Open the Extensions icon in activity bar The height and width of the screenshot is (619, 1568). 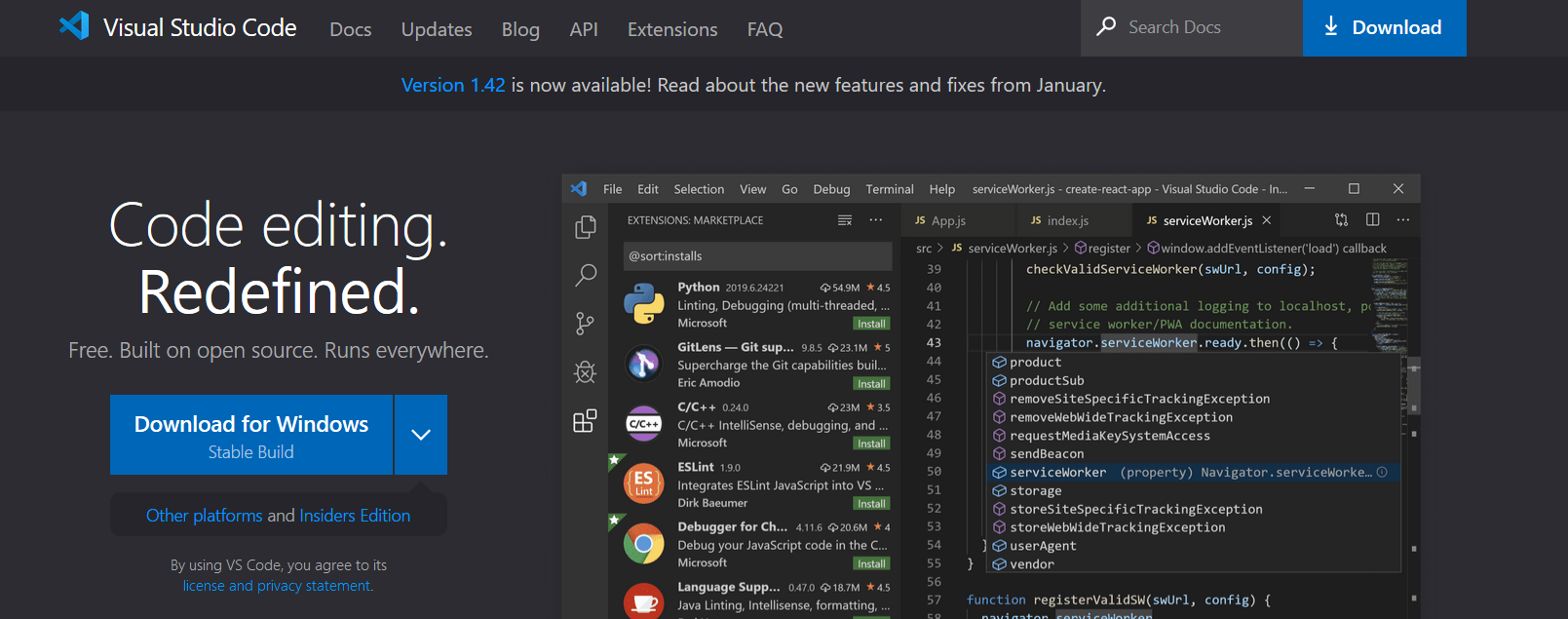click(585, 420)
